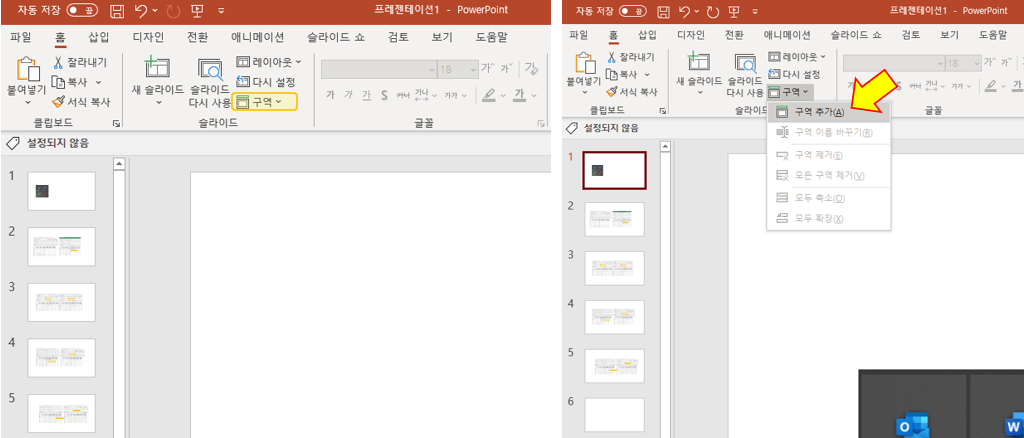
Task: Click 모든 구역 제거(V) menu entry
Action: 828,176
